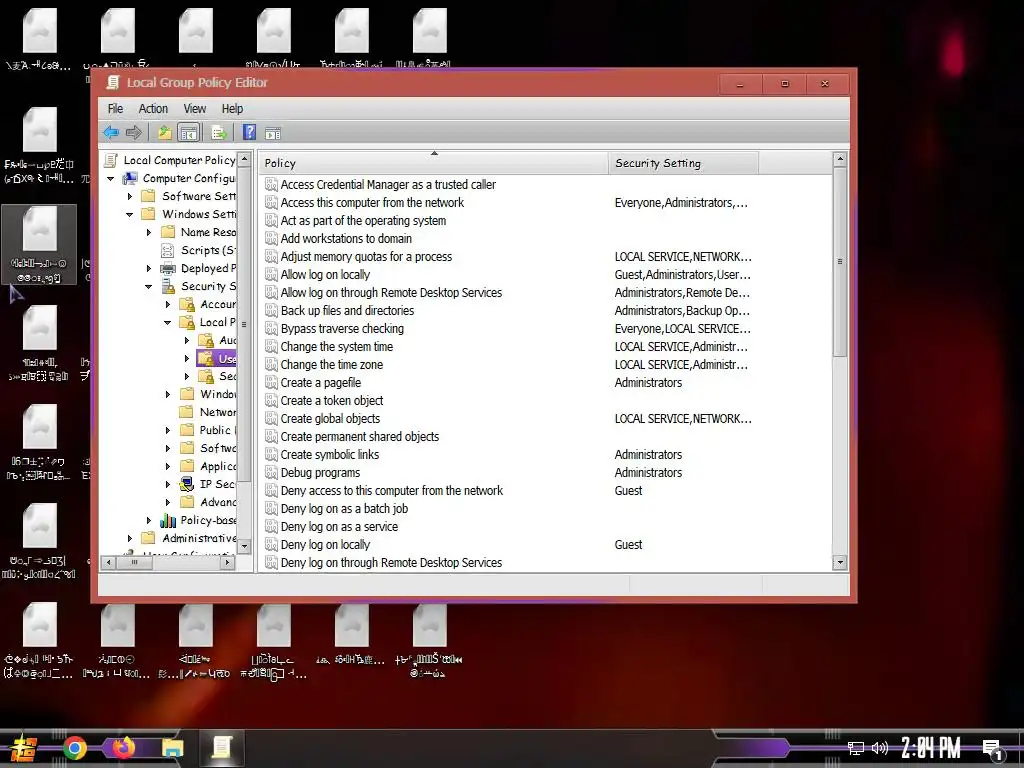Open the Start button on taskbar

click(24, 748)
